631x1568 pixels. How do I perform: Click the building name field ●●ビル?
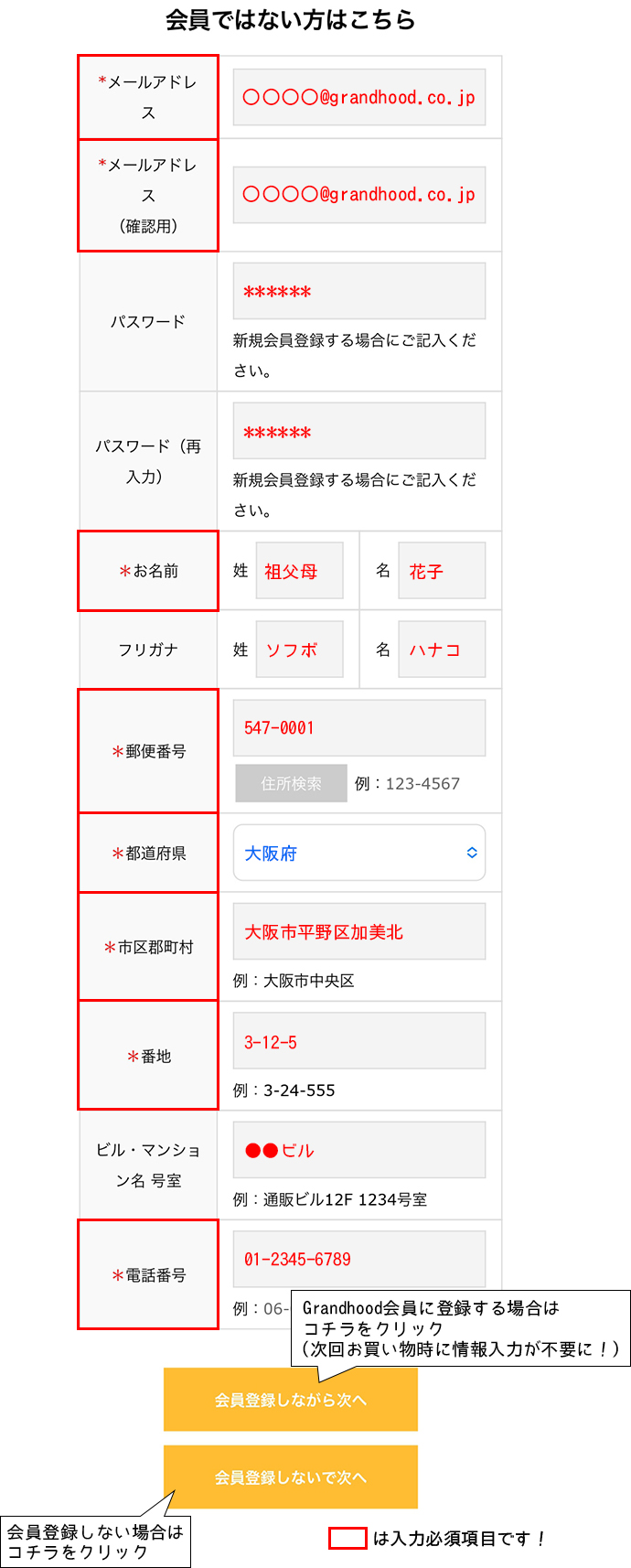(359, 1150)
